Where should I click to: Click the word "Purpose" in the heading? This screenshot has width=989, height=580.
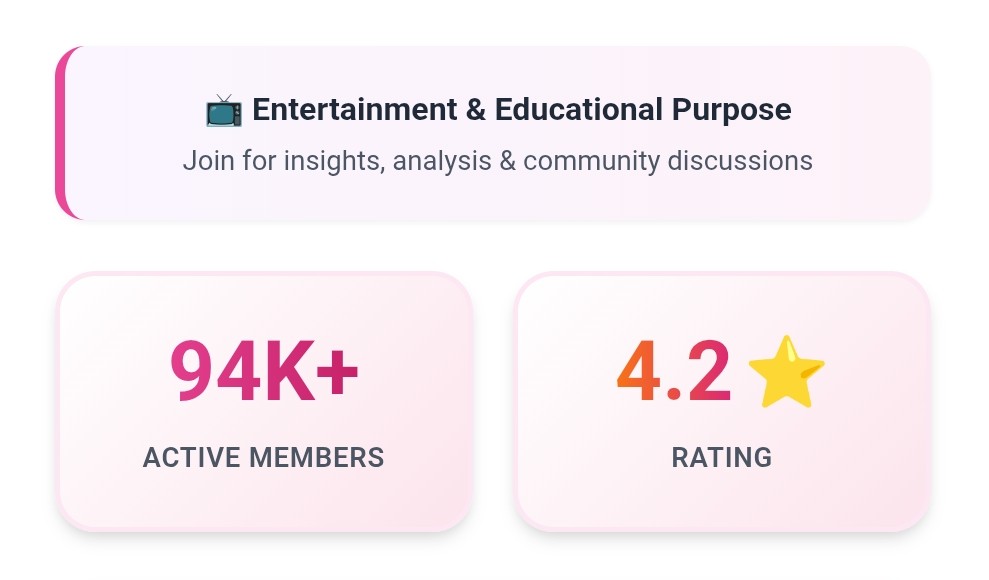731,110
